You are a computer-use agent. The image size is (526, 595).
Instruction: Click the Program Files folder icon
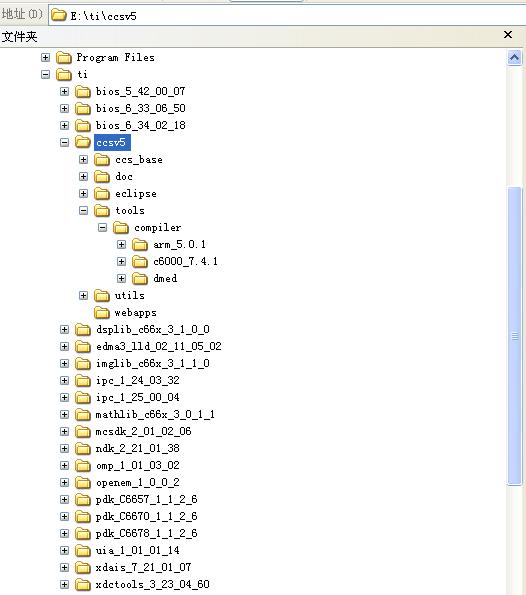tap(64, 58)
